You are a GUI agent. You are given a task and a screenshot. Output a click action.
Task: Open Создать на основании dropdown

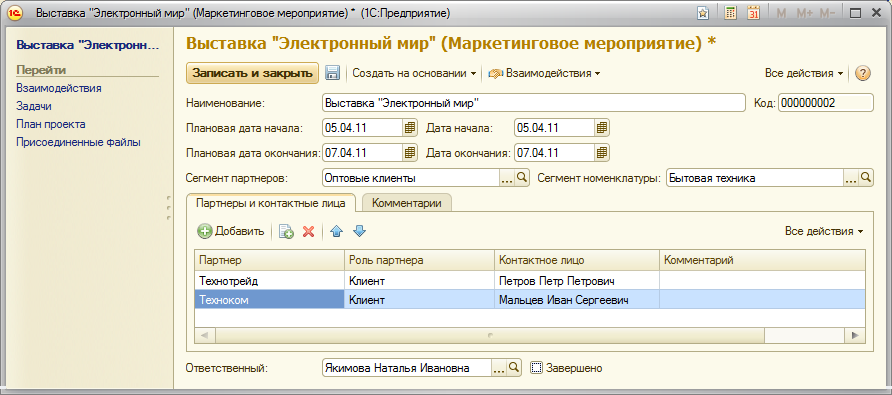pyautogui.click(x=414, y=73)
